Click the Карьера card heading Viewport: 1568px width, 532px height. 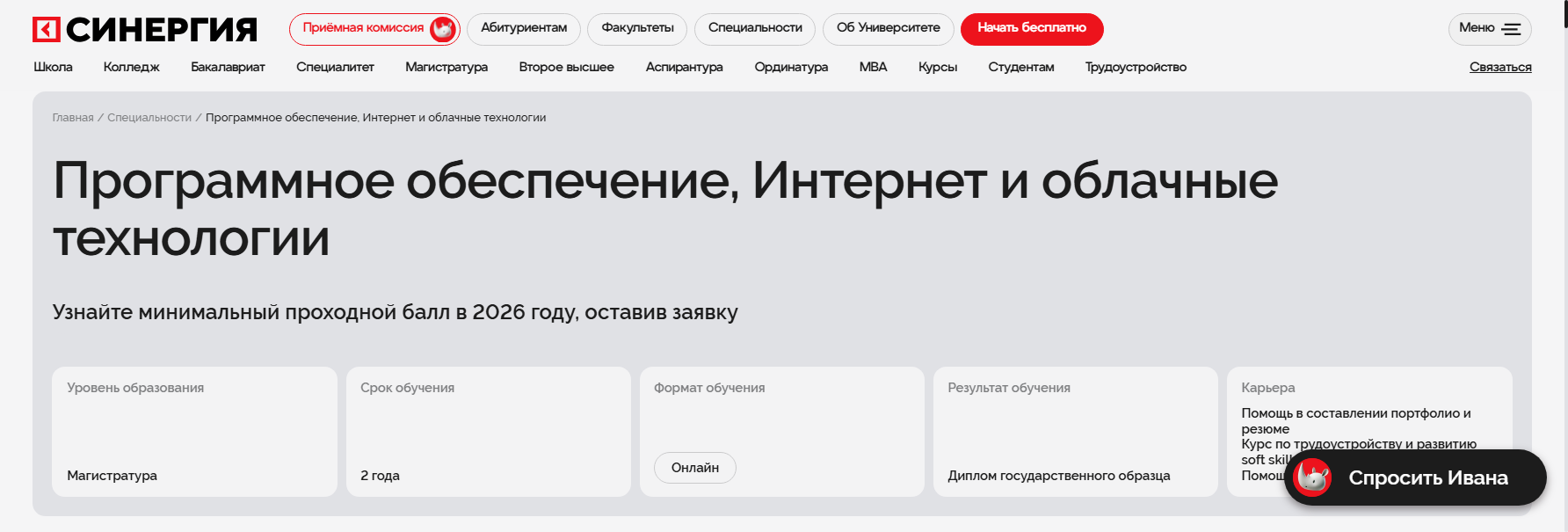[x=1268, y=388]
